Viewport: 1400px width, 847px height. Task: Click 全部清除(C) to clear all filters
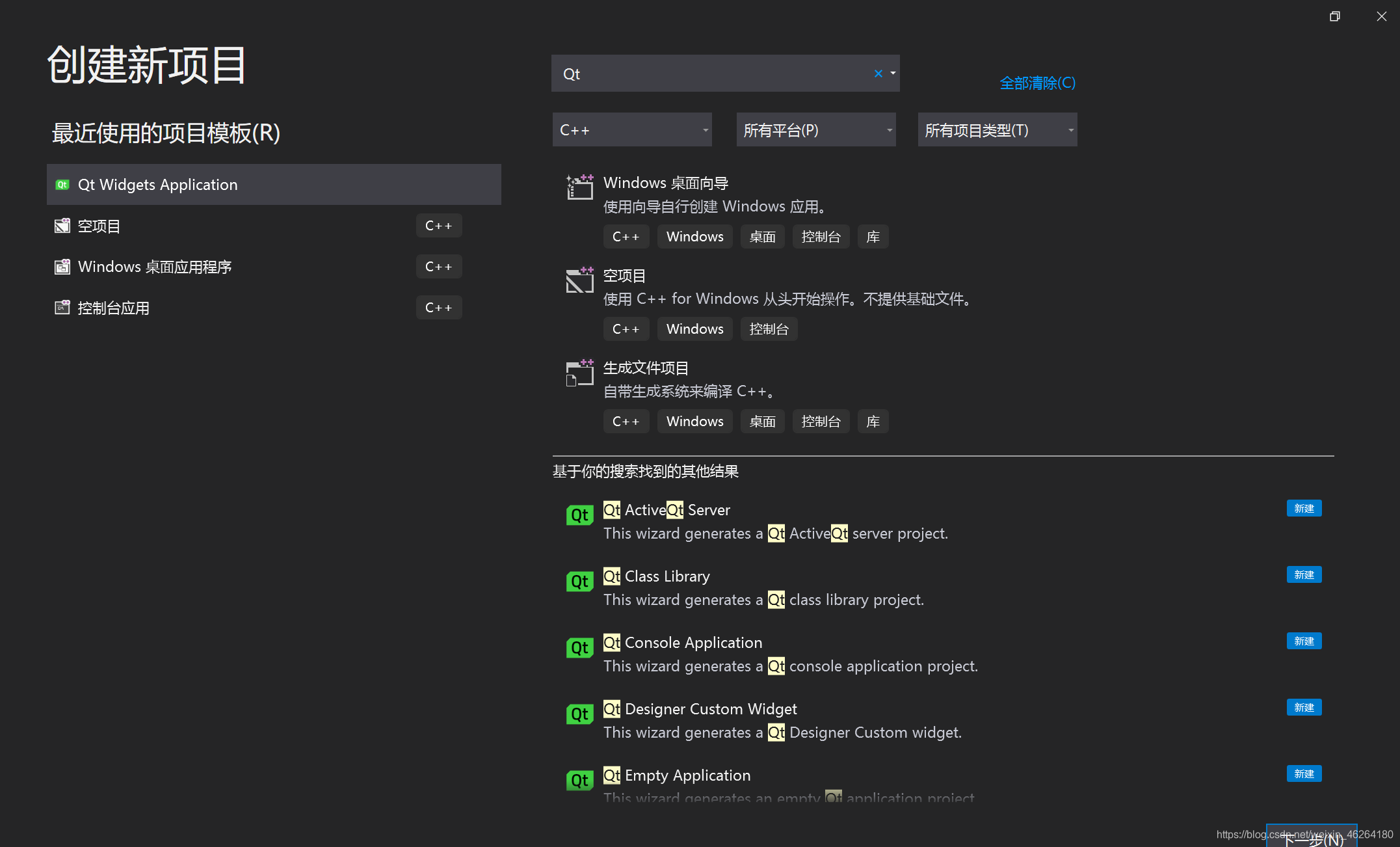click(1038, 83)
